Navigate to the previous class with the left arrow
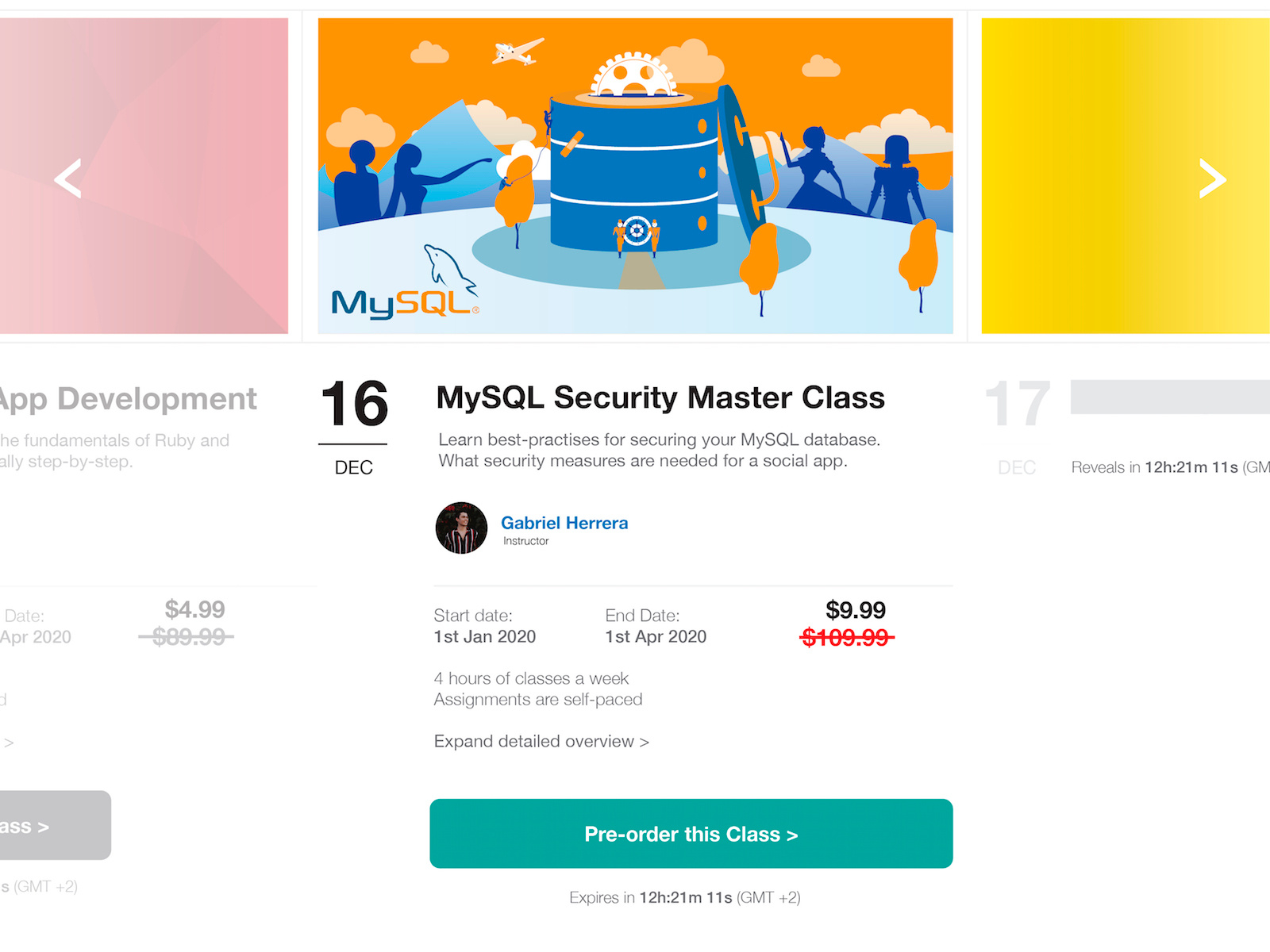Viewport: 1270px width, 952px height. [x=68, y=178]
